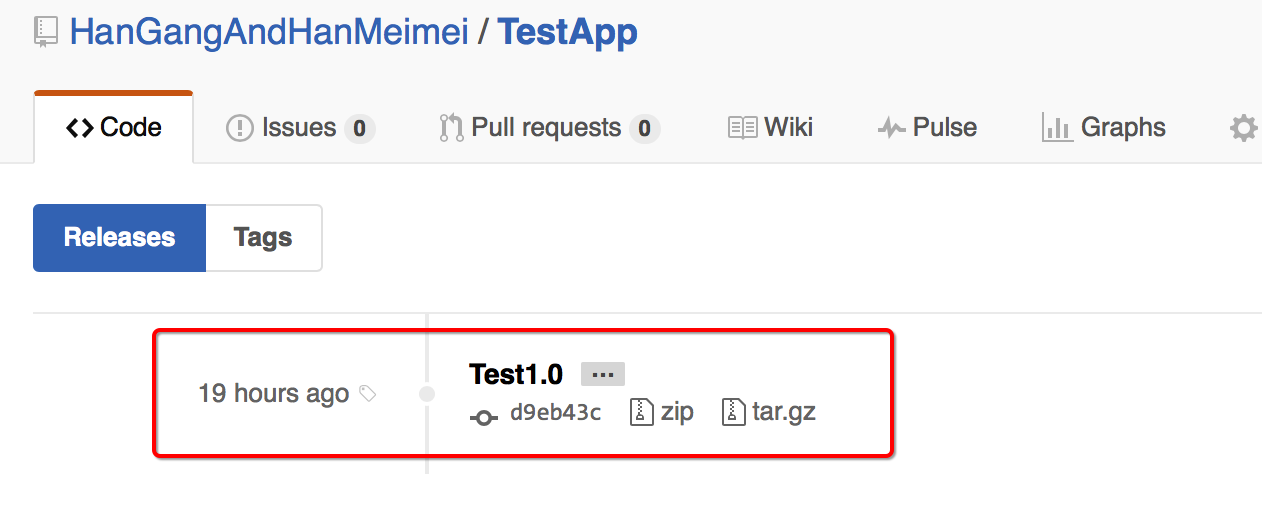Open the HanGangAndHanMeimei owner link

click(269, 32)
